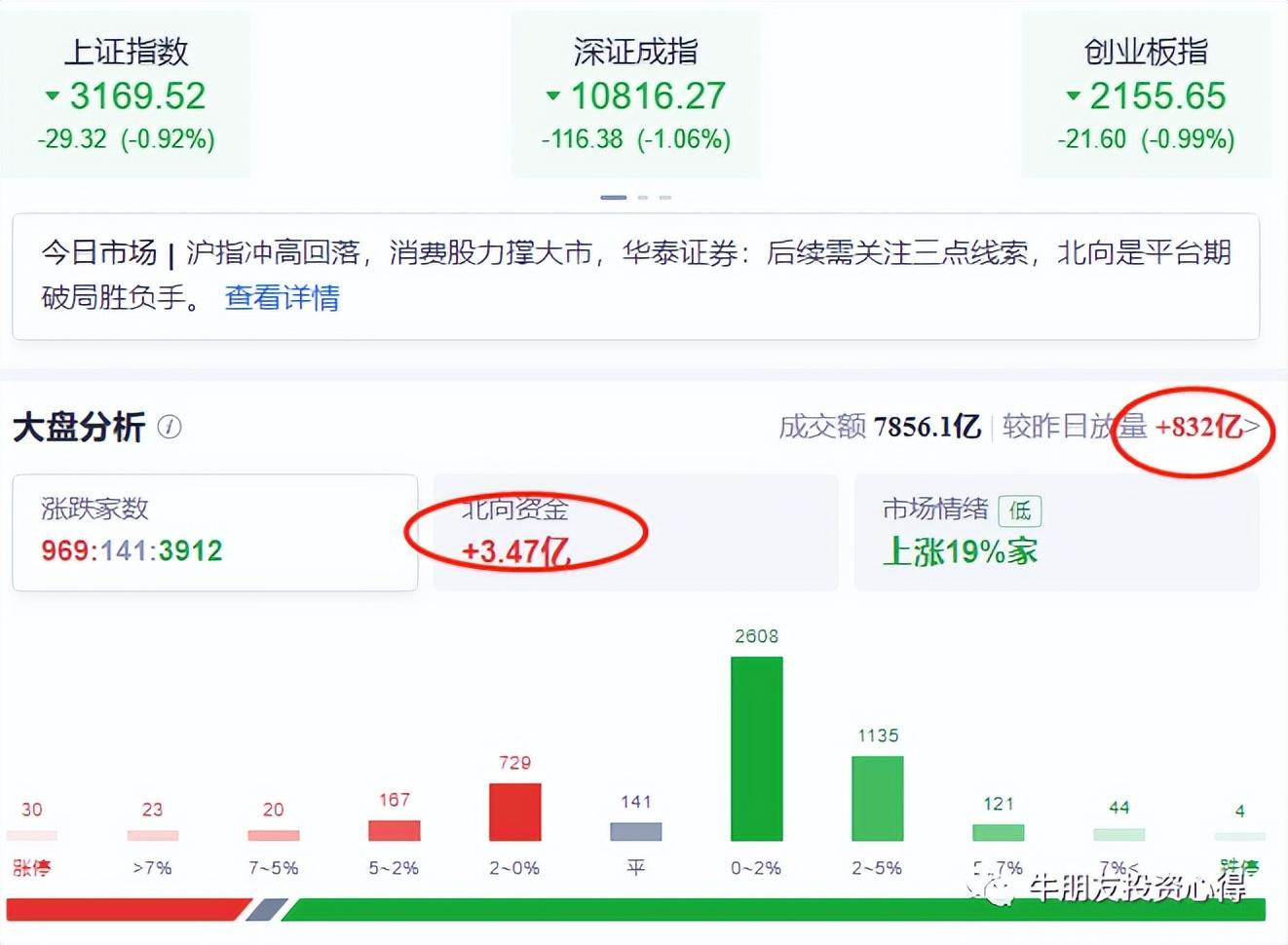This screenshot has height=945, width=1288.
Task: Click the 10816.27 index value
Action: click(x=648, y=96)
